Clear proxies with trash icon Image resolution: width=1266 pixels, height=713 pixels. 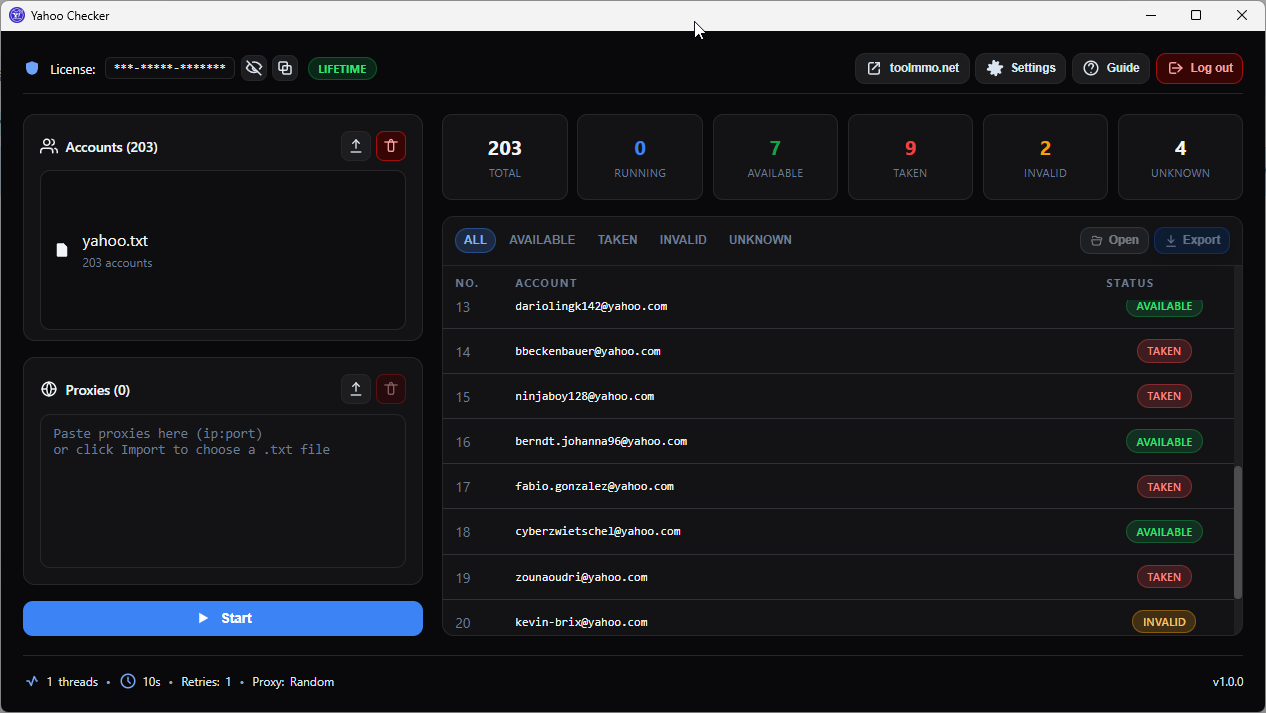(391, 389)
